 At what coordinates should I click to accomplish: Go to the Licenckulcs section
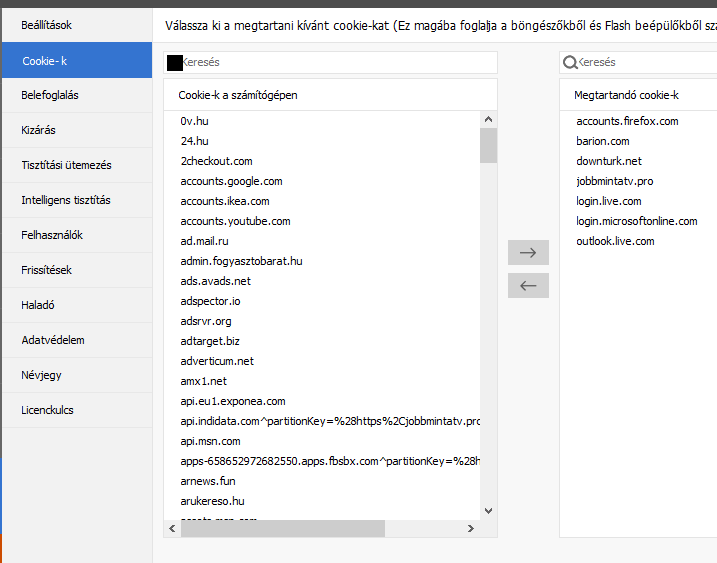[x=77, y=410]
